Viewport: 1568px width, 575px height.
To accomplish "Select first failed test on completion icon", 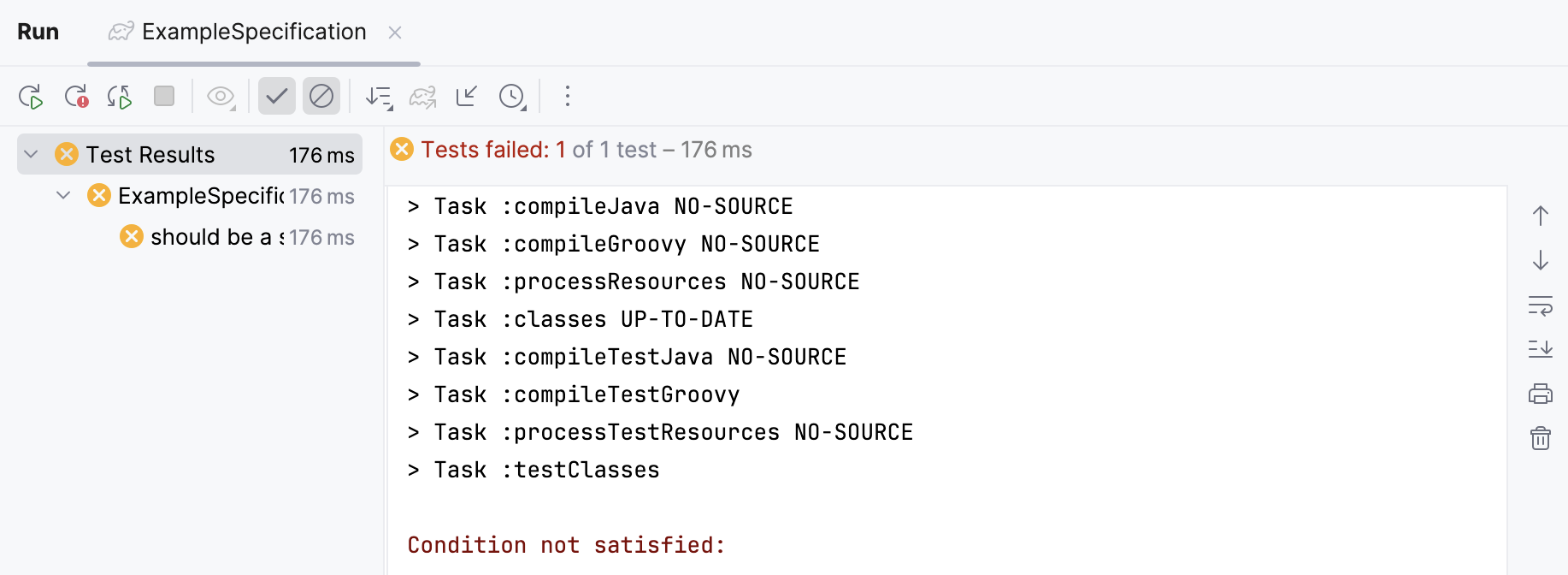I will tap(466, 96).
